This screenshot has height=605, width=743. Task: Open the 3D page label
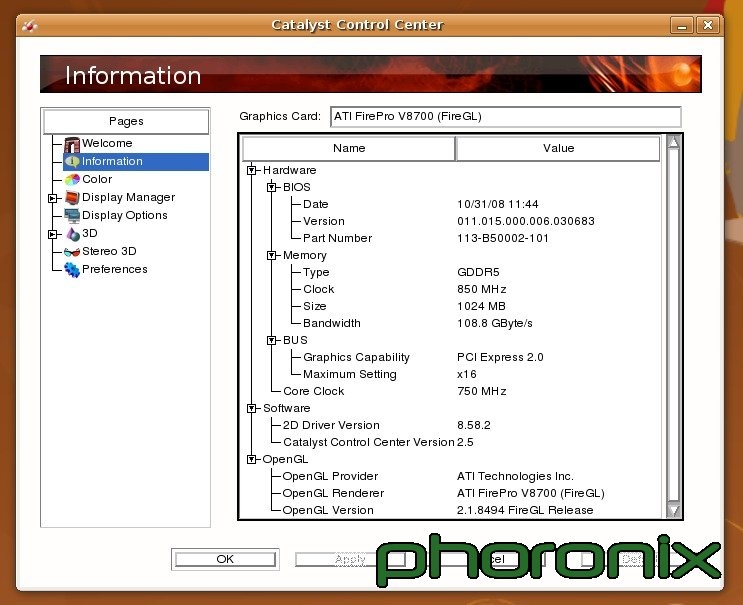(90, 233)
